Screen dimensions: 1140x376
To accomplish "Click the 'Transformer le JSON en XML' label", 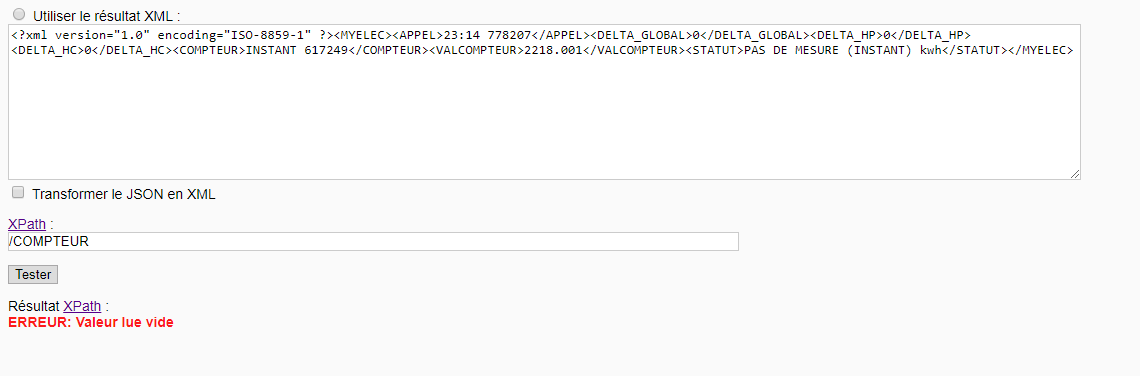I will coord(124,194).
